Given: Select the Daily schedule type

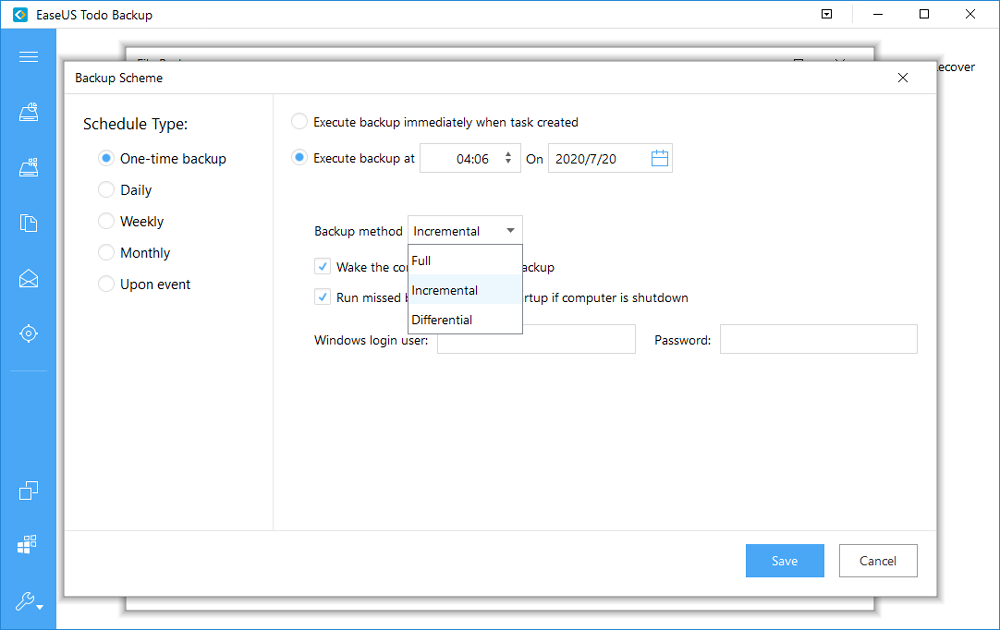Looking at the screenshot, I should [x=106, y=190].
